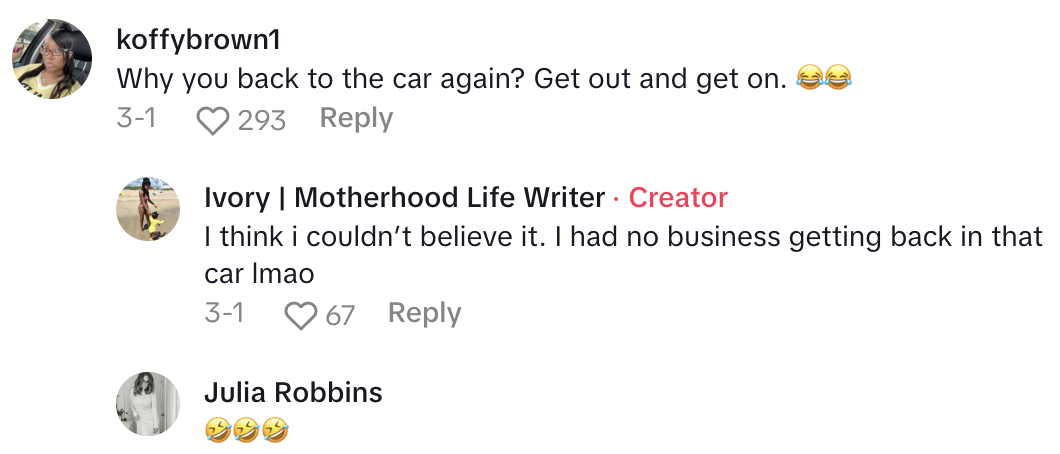Reply to koffybrown1's comment
The width and height of the screenshot is (1060, 454).
pos(356,118)
